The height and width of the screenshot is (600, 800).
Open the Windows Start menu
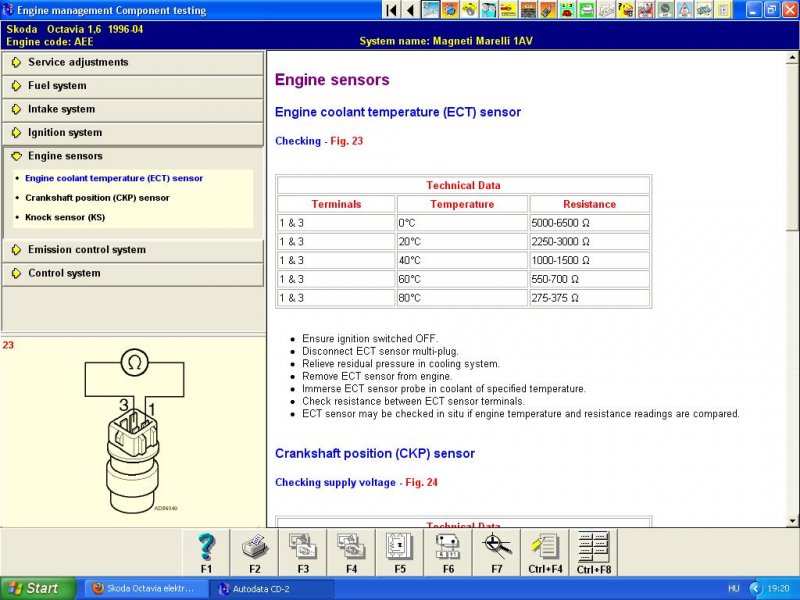coord(38,588)
